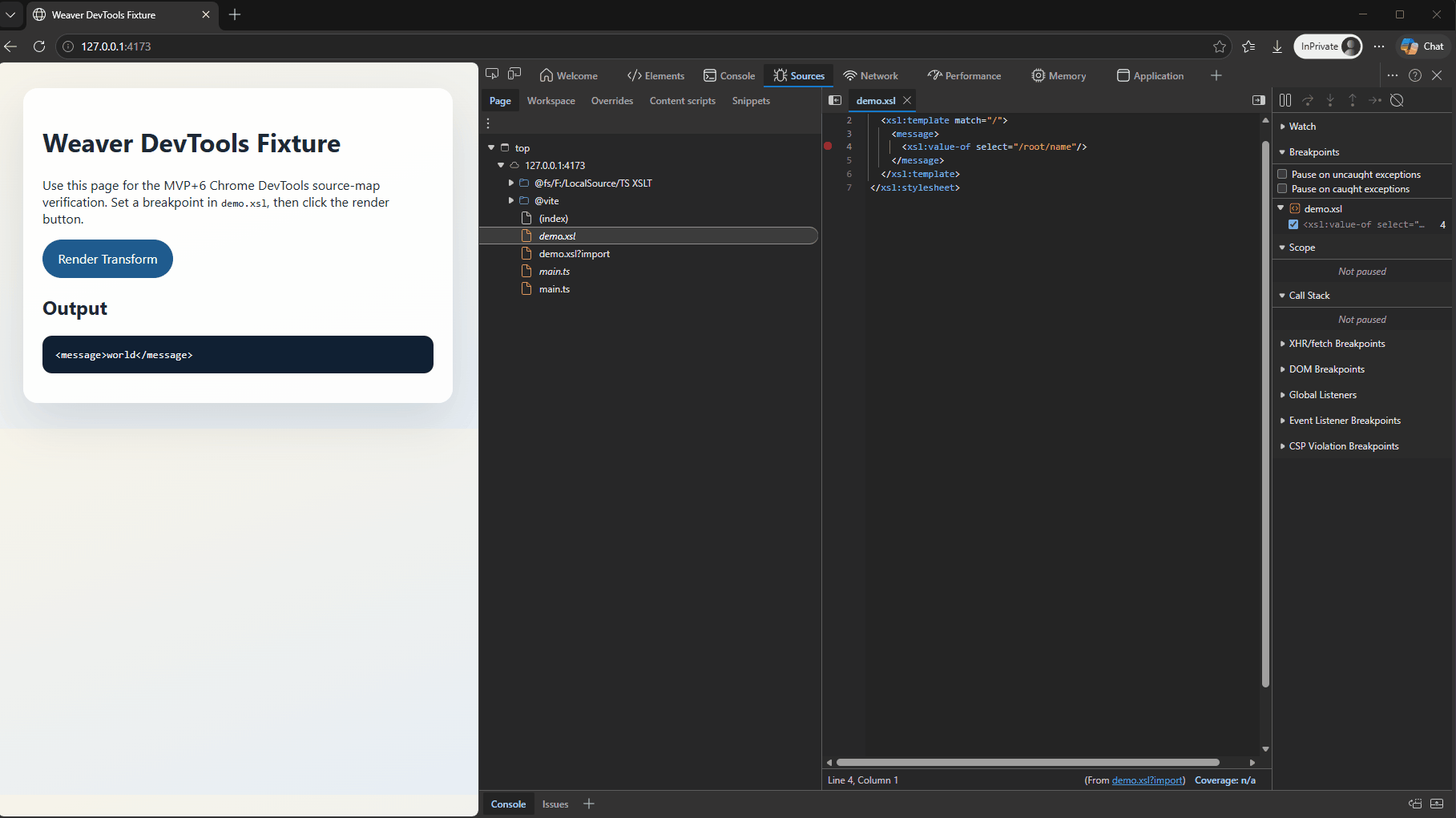Image resolution: width=1456 pixels, height=818 pixels.
Task: Close the demo.xsl editor tab
Action: 907,100
